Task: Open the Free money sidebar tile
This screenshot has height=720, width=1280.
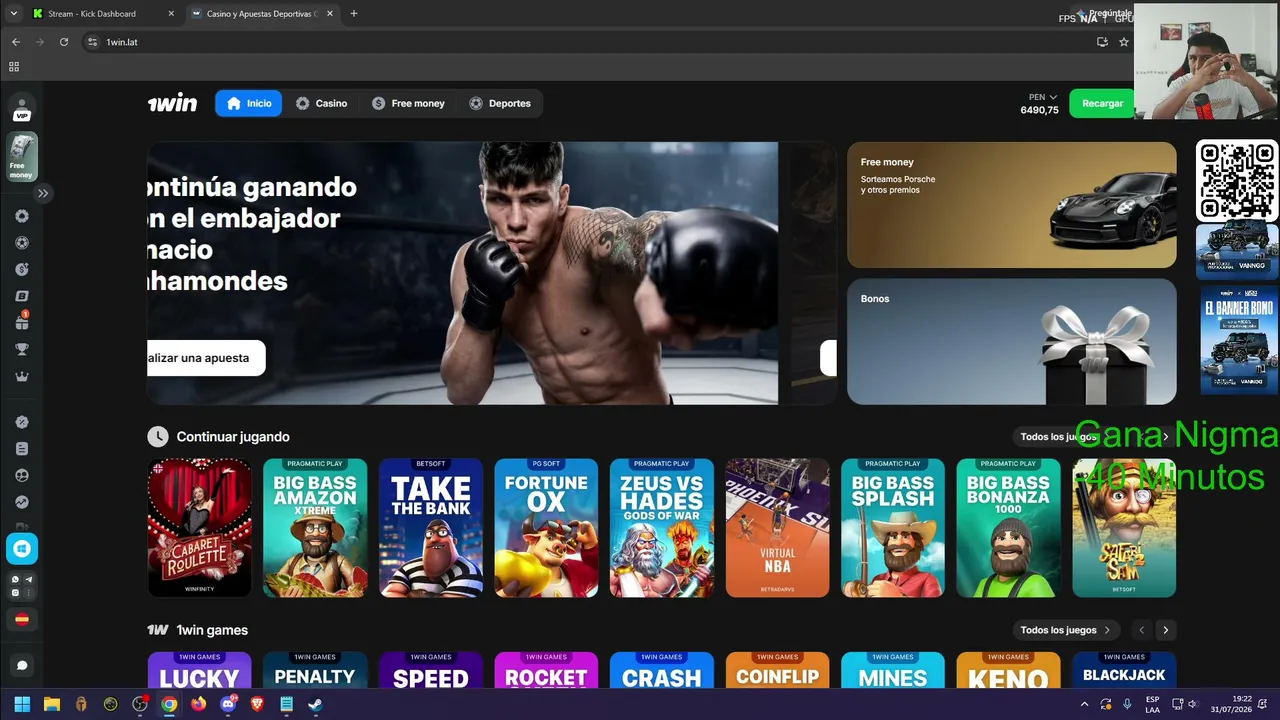Action: 22,157
